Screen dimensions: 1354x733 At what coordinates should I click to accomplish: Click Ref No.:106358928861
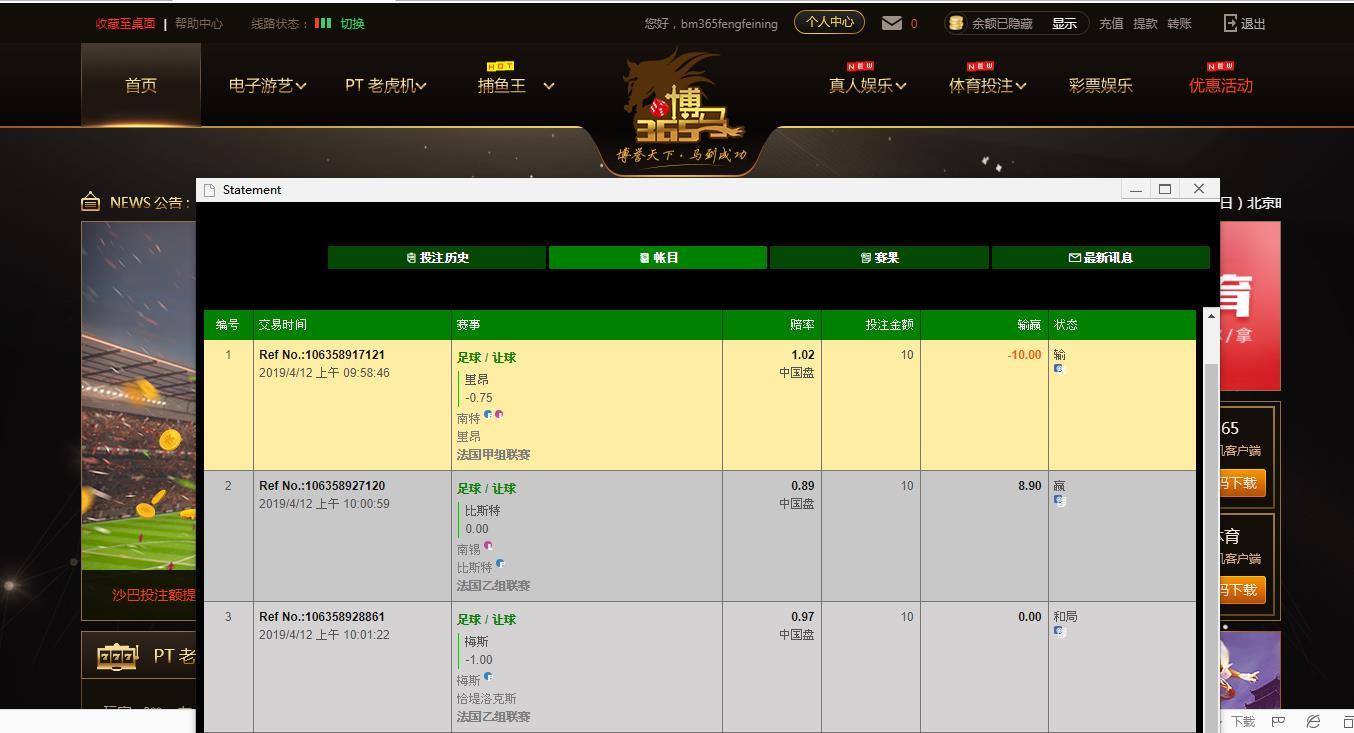pyautogui.click(x=322, y=617)
